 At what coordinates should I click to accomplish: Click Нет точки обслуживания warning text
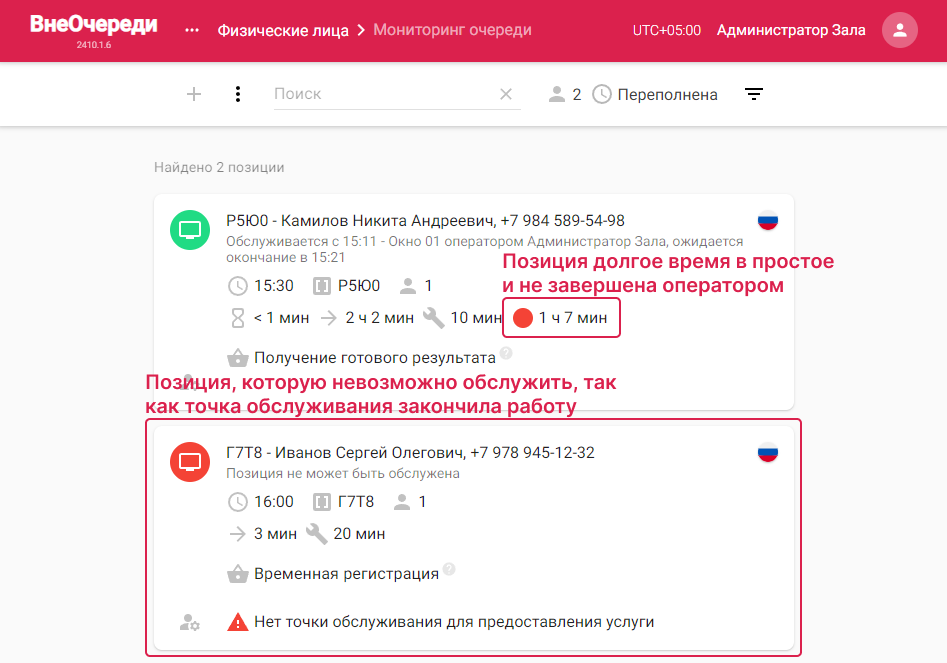click(x=454, y=622)
